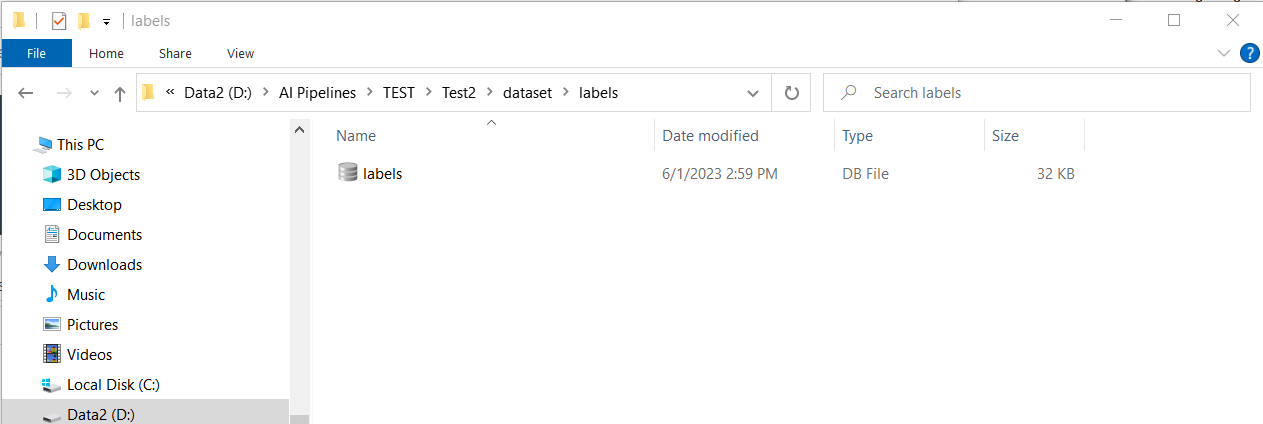Select Local Disk (C:) in navigation pane

click(x=113, y=385)
